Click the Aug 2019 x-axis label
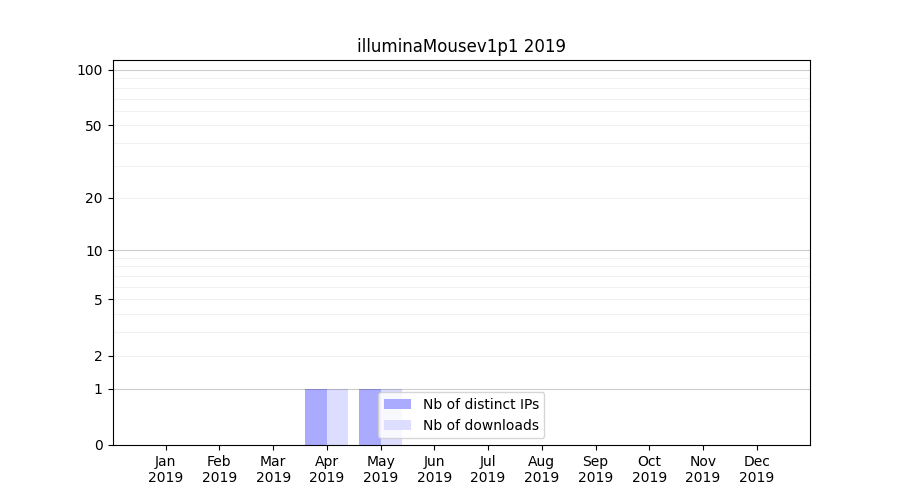The width and height of the screenshot is (900, 500). click(541, 469)
